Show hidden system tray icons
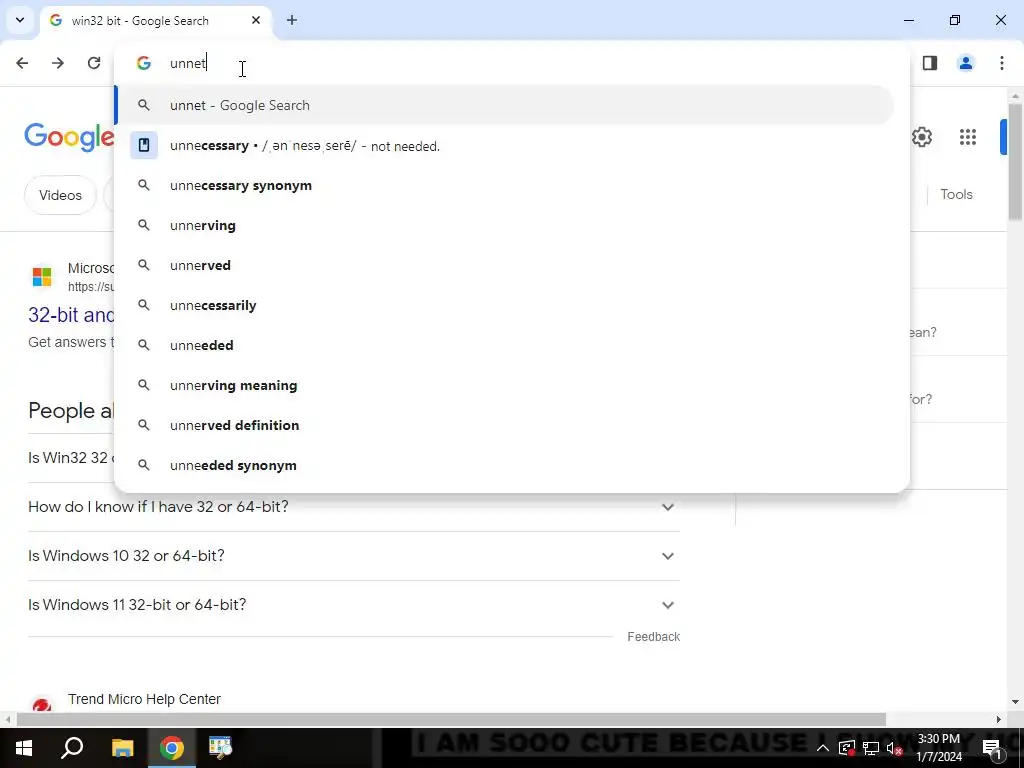The image size is (1024, 768). point(823,748)
